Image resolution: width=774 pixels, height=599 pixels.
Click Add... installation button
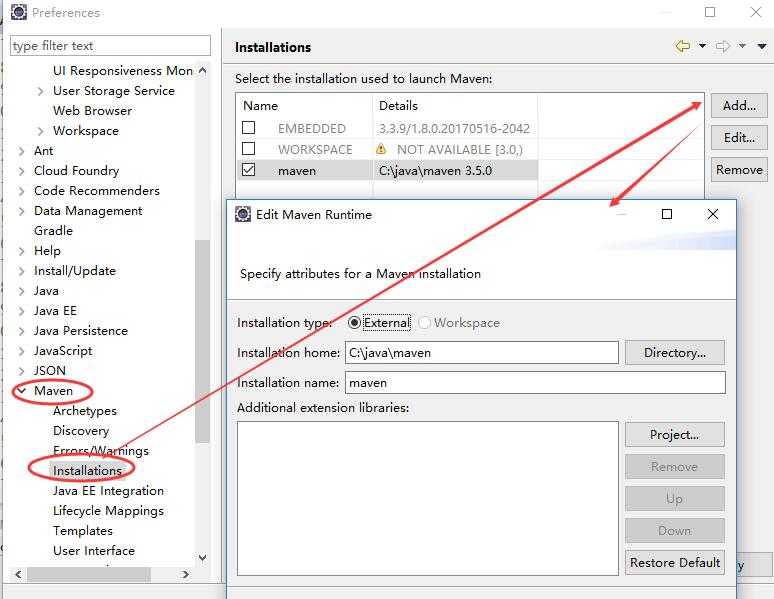coord(739,105)
